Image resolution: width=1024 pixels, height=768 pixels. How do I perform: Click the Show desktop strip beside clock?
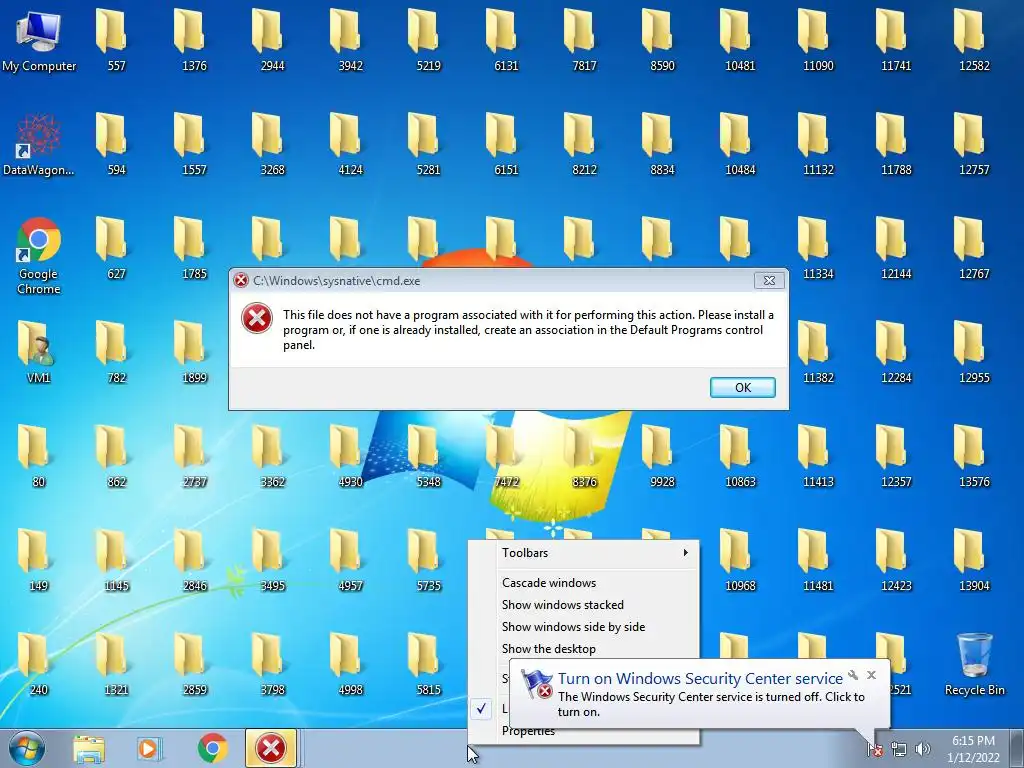tap(1017, 748)
